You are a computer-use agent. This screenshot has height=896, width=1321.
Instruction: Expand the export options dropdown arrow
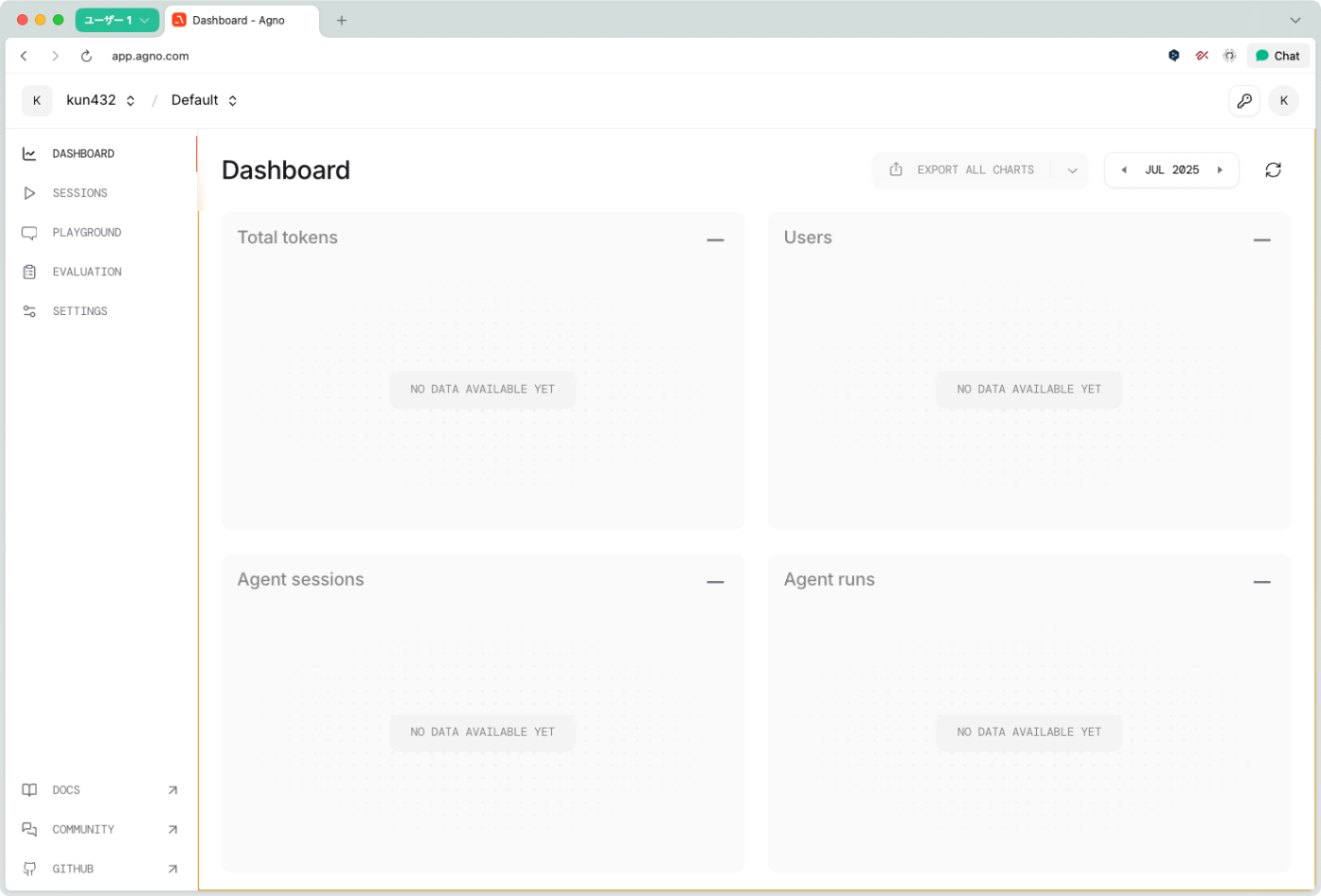1072,171
